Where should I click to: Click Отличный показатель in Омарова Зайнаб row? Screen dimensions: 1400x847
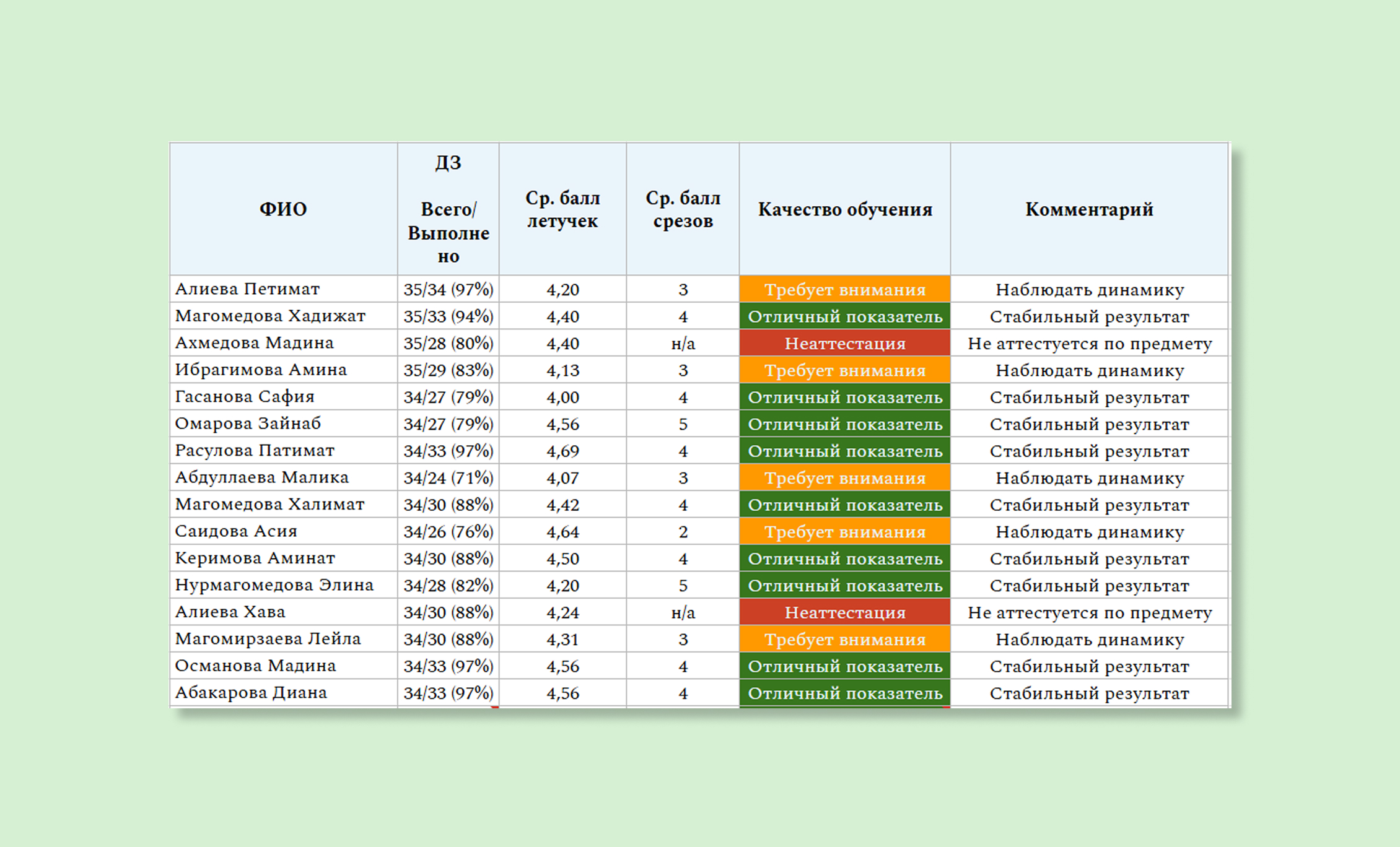coord(845,424)
